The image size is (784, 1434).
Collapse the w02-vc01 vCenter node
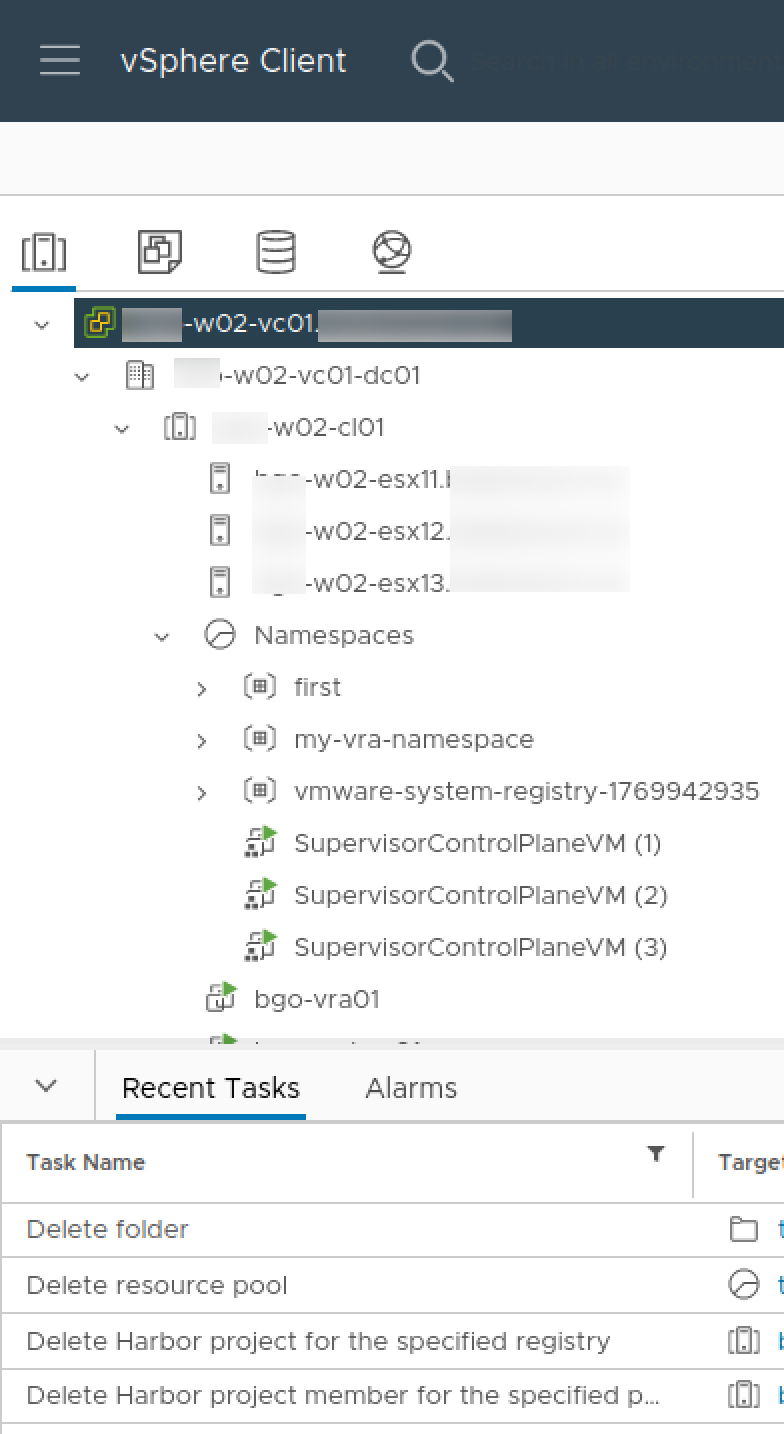pos(42,324)
